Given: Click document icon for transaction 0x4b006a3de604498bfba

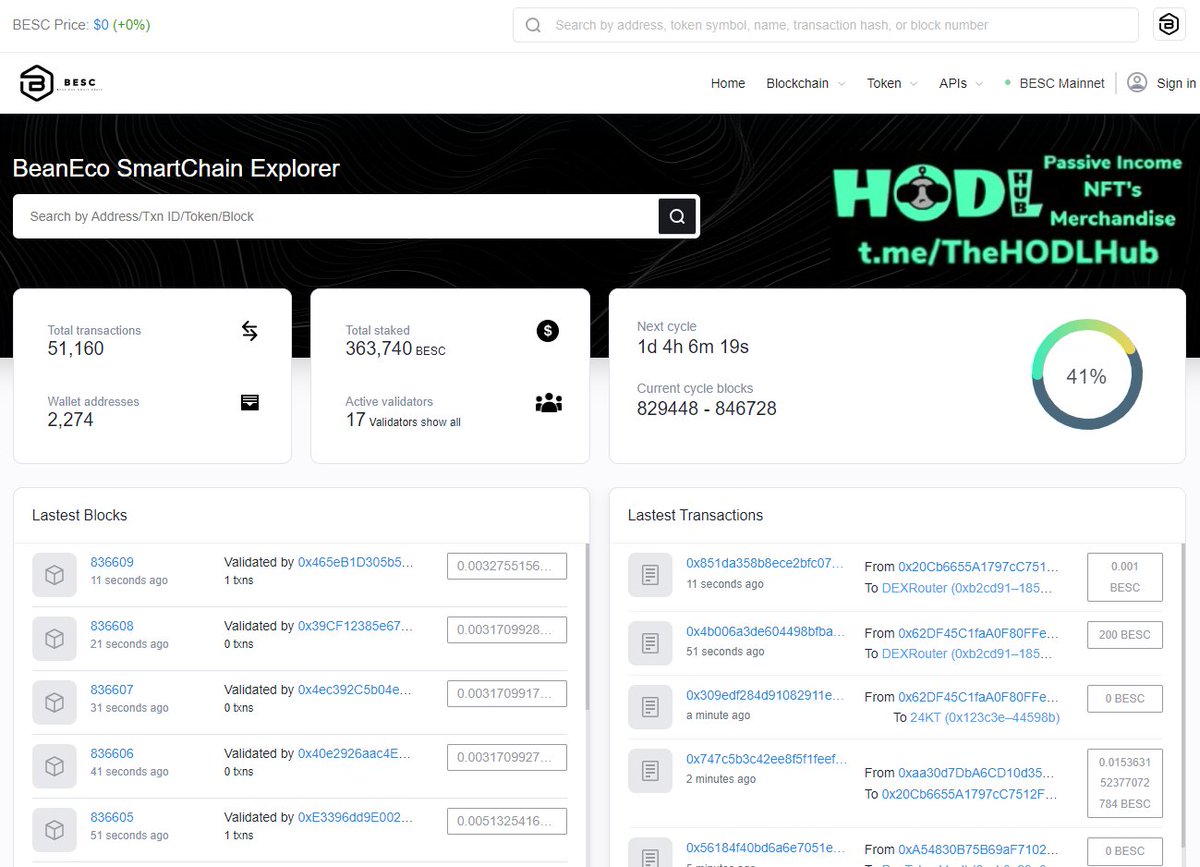Looking at the screenshot, I should 650,643.
